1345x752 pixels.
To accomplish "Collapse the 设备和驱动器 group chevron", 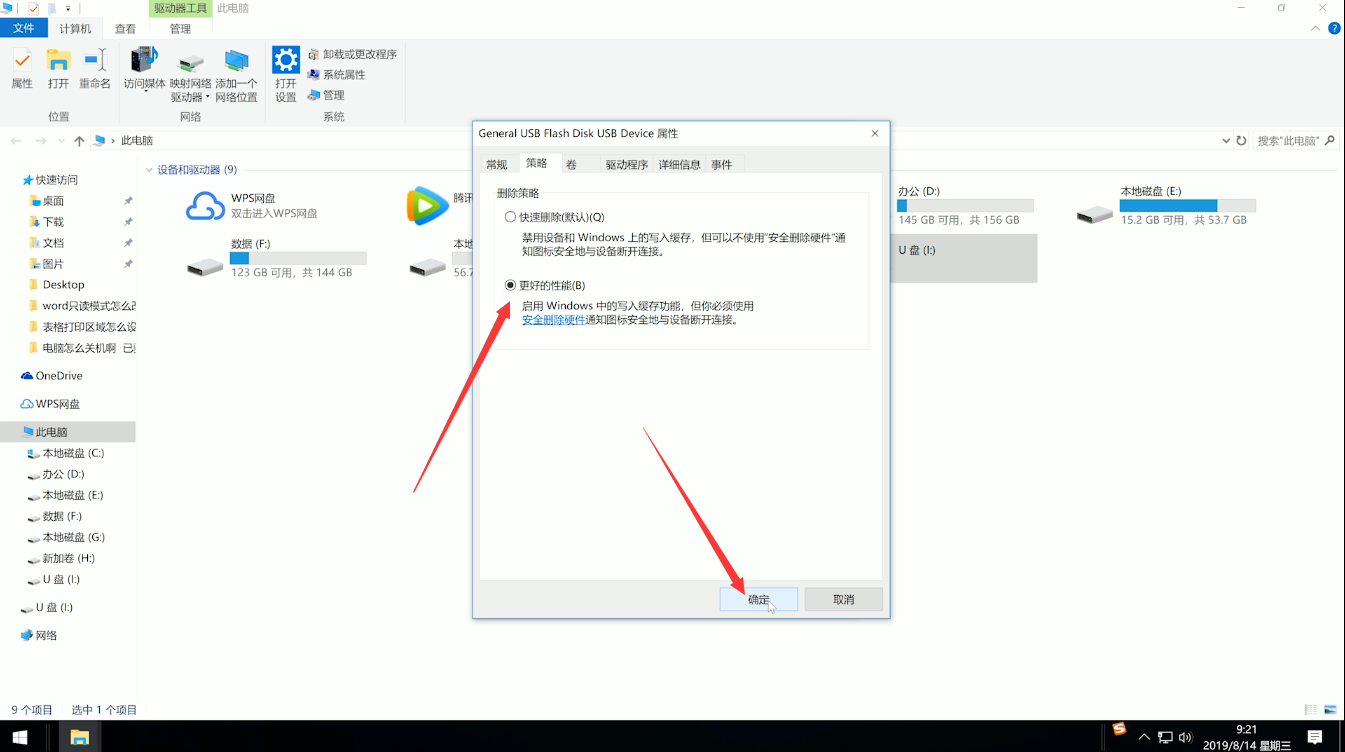I will [149, 170].
